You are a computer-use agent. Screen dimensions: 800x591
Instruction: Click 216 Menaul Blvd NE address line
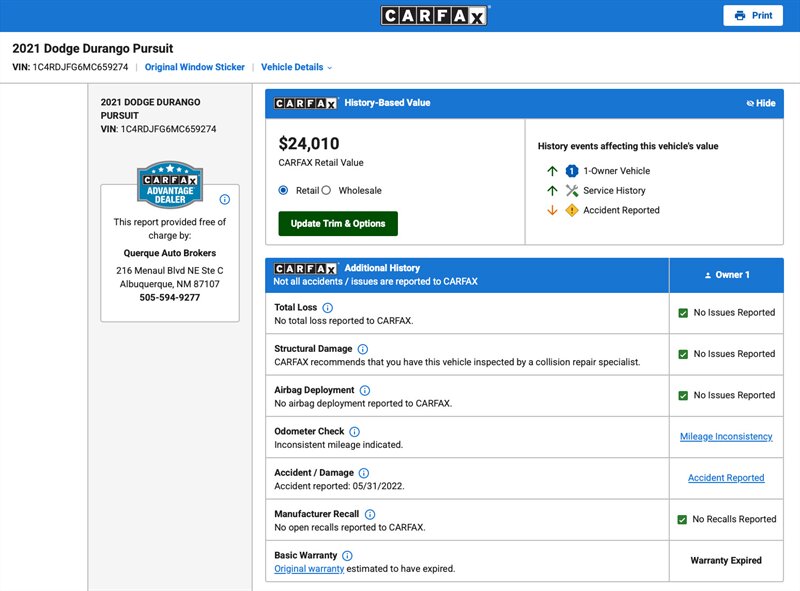[x=170, y=270]
